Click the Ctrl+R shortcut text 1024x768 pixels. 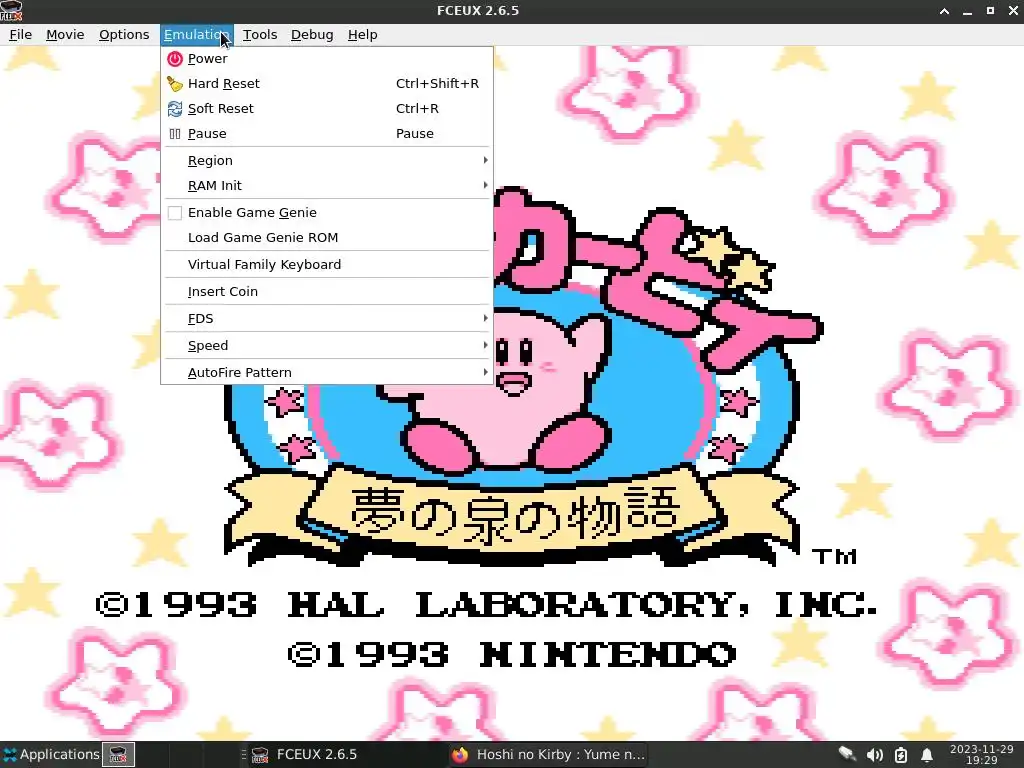click(x=417, y=108)
